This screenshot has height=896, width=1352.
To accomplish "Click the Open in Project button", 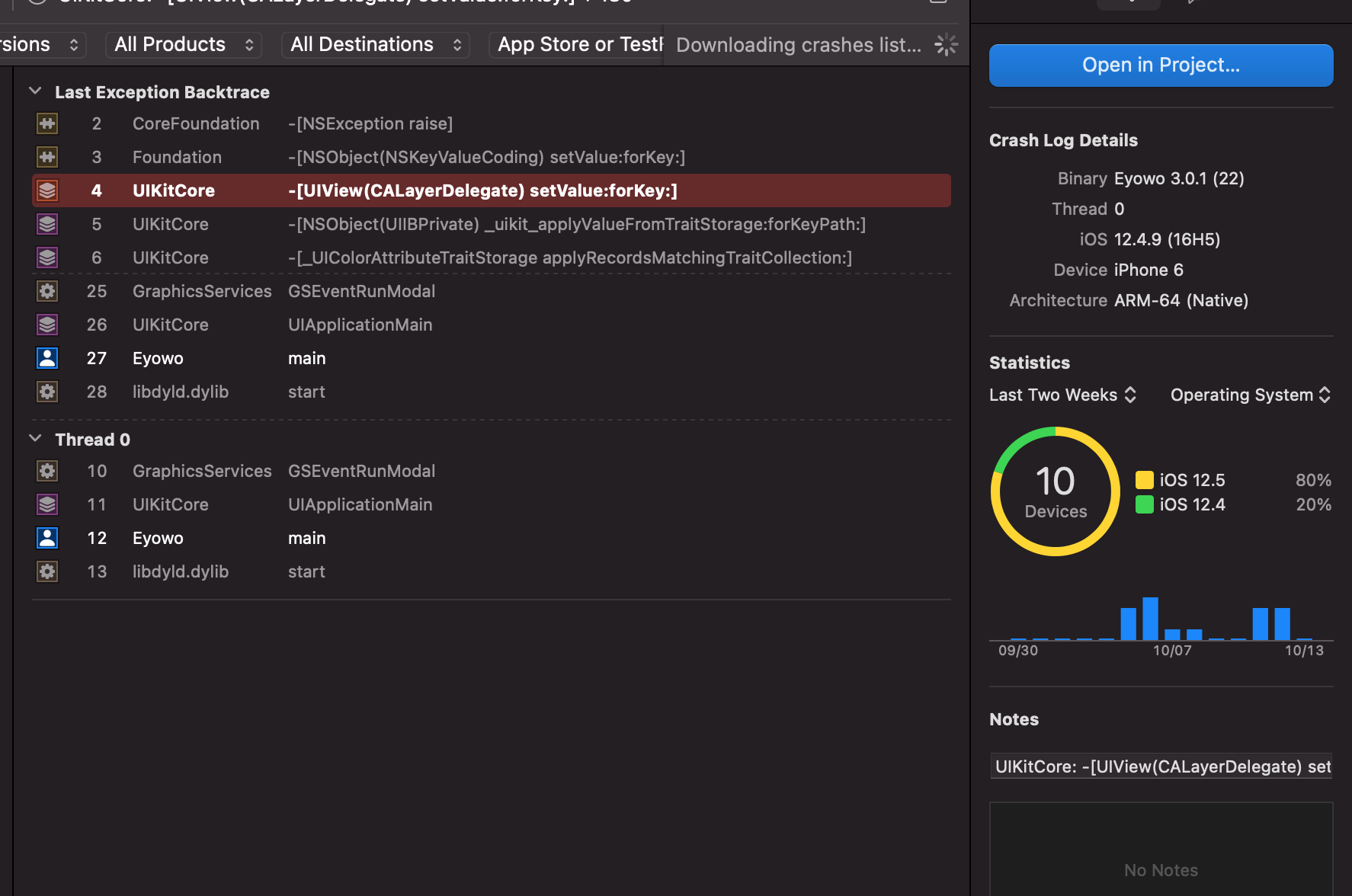I will 1161,66.
